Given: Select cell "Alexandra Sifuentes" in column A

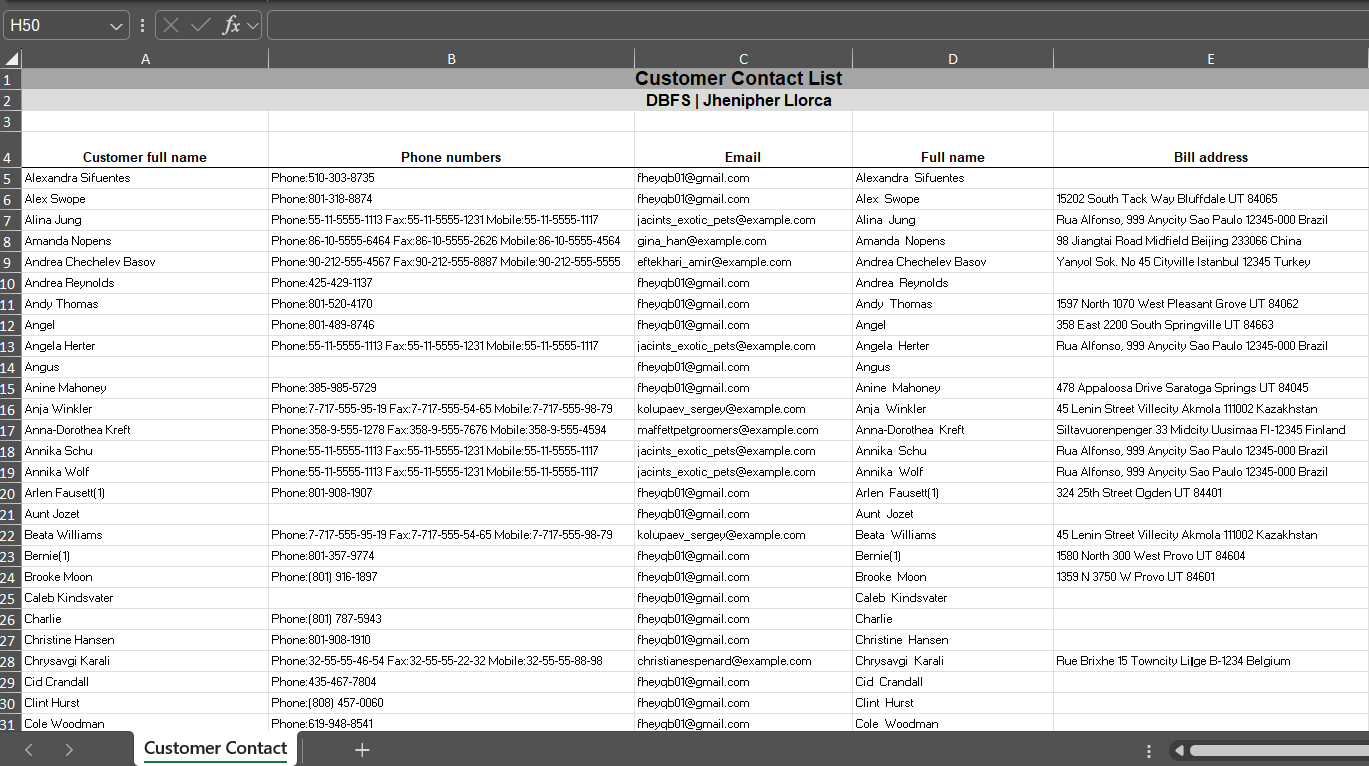Looking at the screenshot, I should [145, 178].
